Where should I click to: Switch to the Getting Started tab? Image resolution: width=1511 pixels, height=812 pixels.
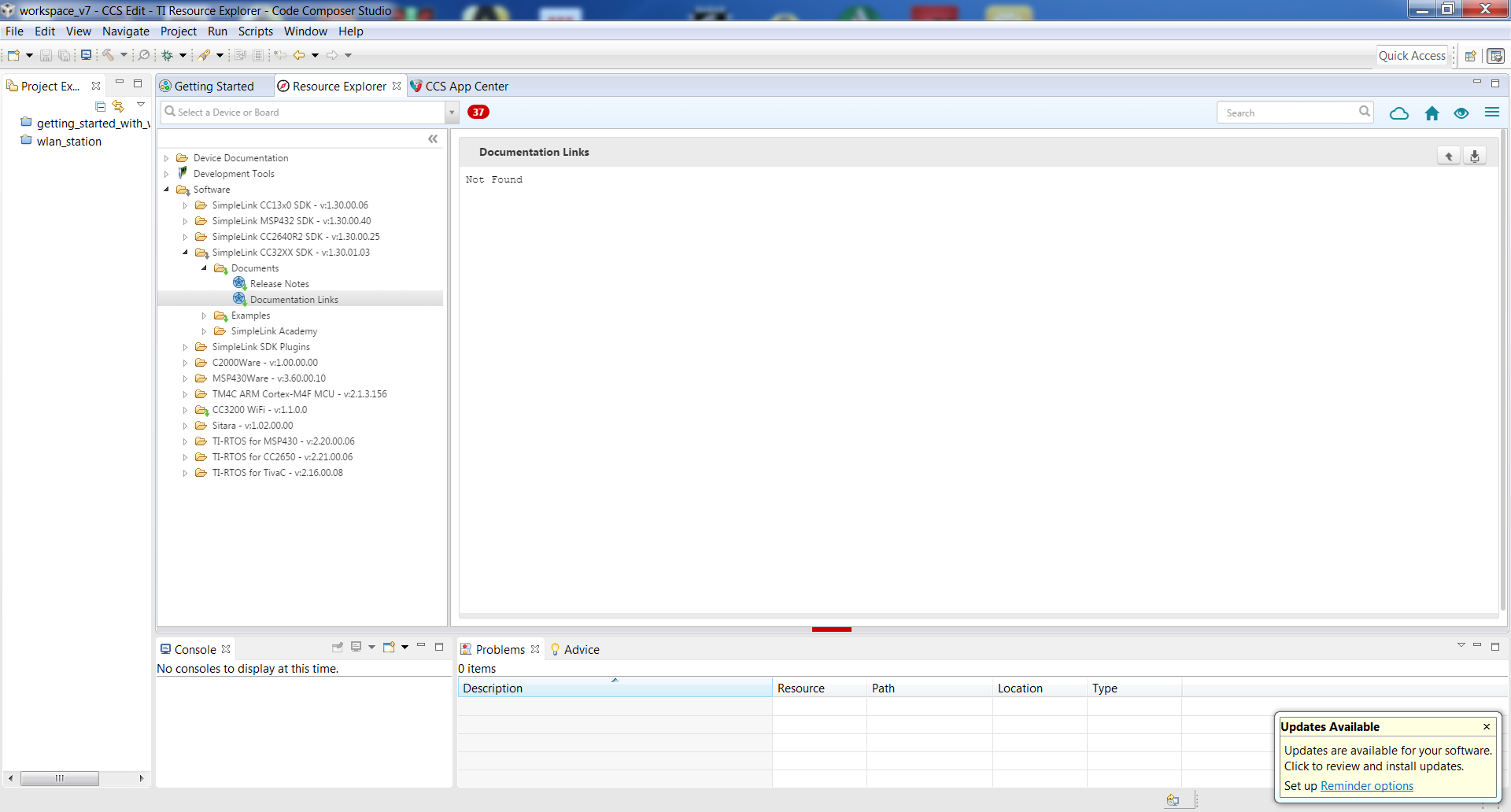point(213,87)
